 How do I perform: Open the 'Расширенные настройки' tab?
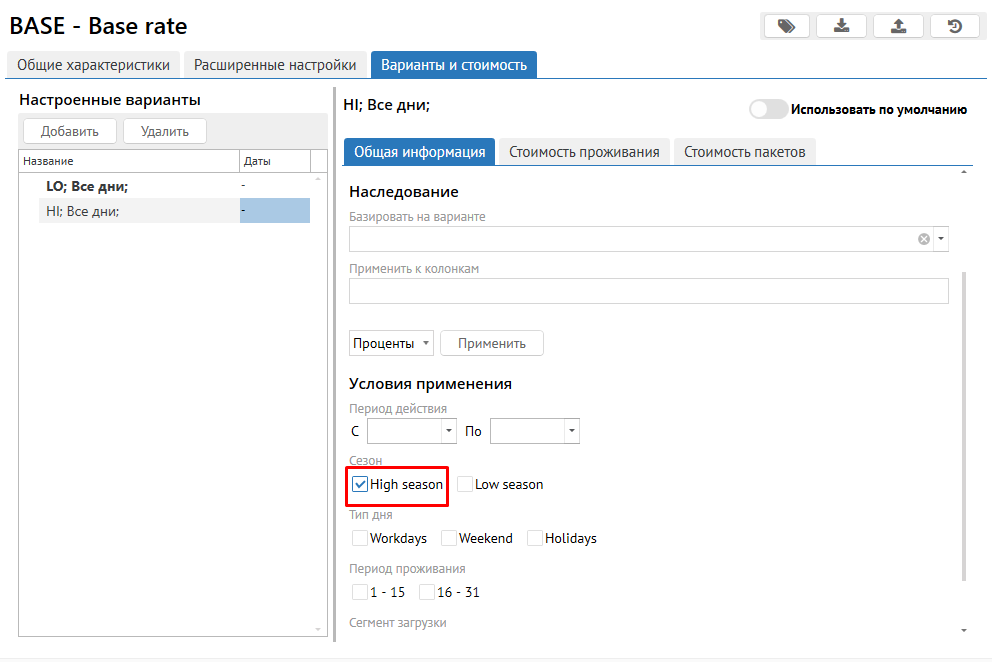pyautogui.click(x=275, y=65)
